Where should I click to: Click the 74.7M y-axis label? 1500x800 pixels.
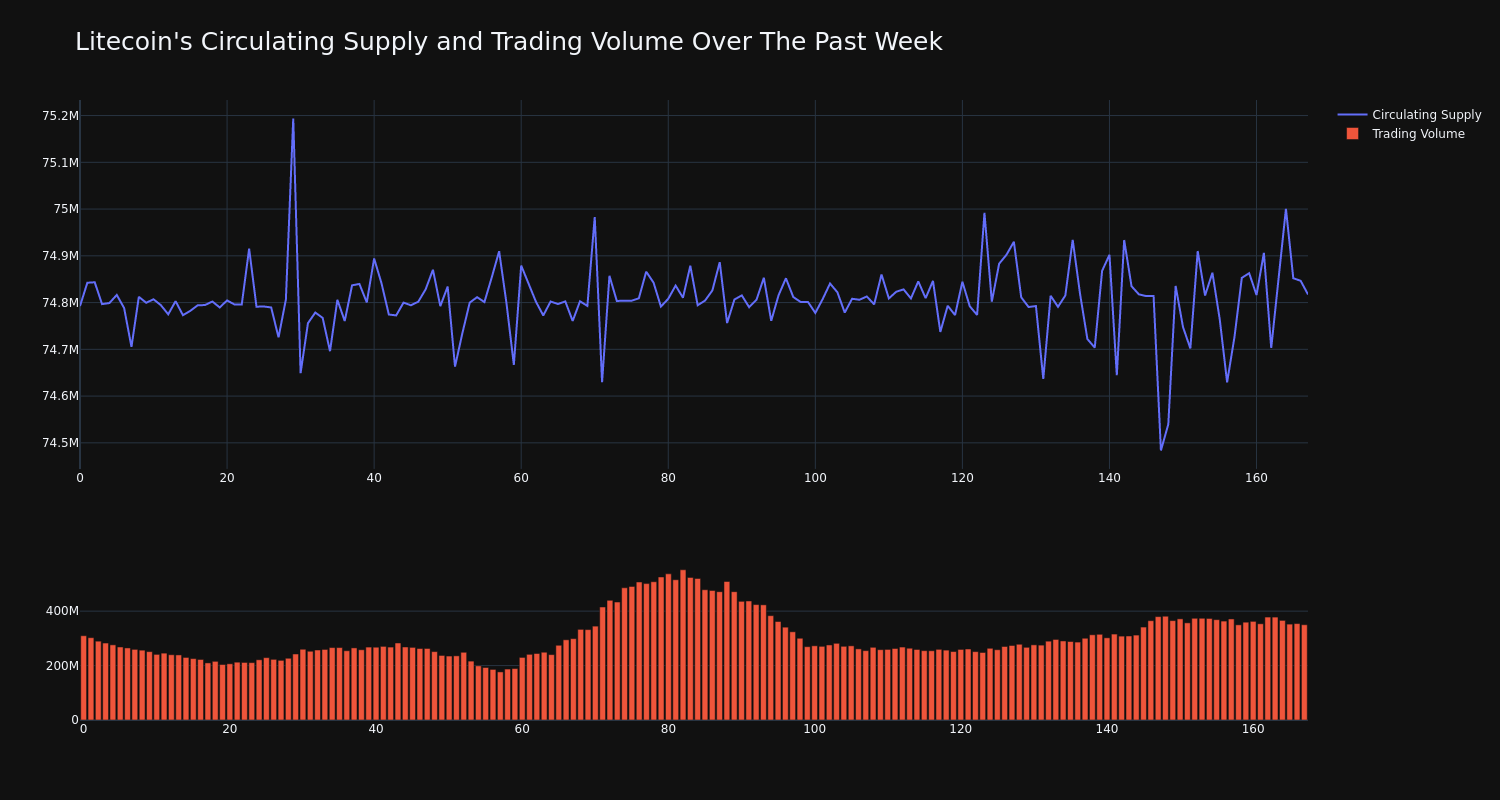pyautogui.click(x=60, y=350)
